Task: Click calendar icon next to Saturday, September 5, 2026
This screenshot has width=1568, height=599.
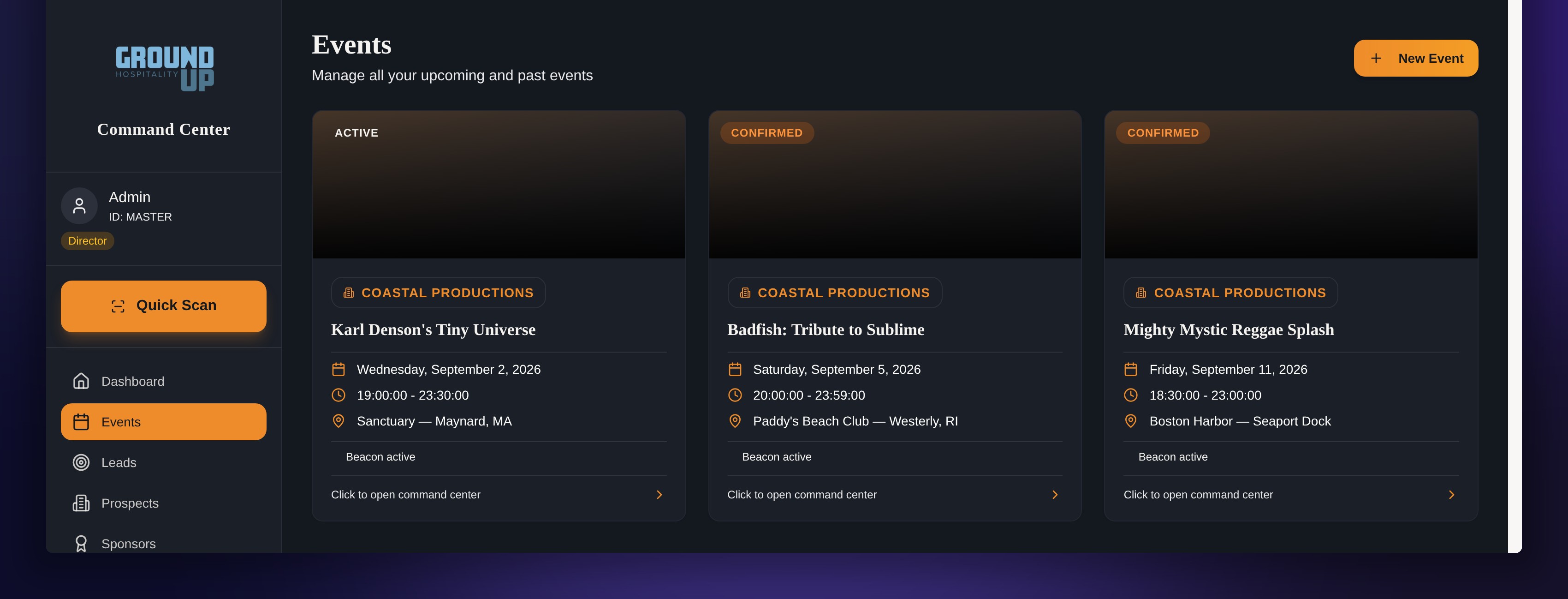Action: tap(735, 369)
